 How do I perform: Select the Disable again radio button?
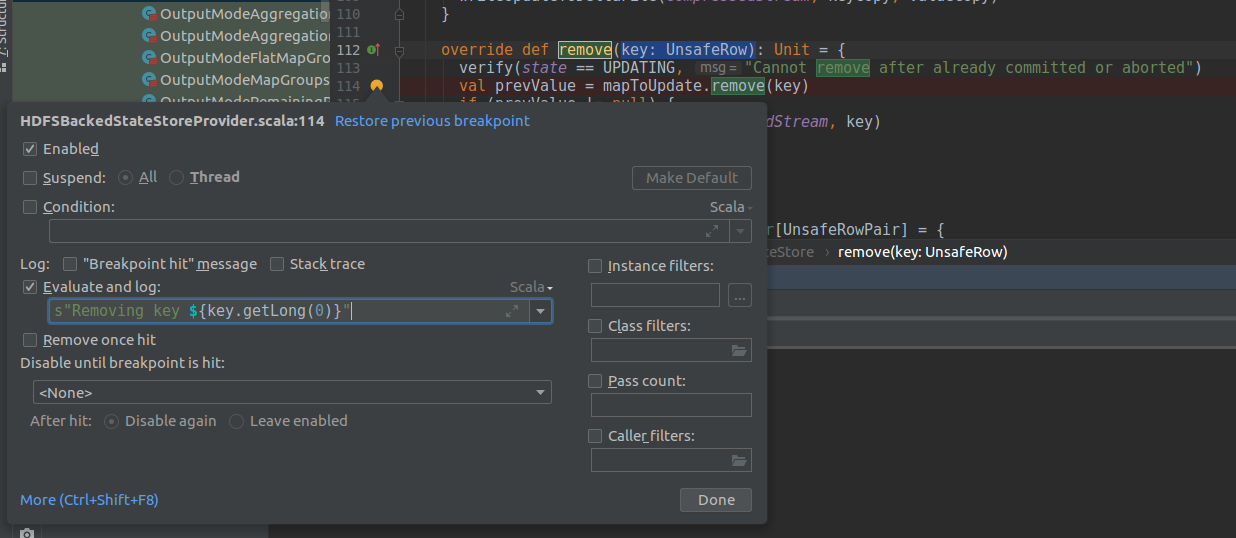pyautogui.click(x=112, y=421)
